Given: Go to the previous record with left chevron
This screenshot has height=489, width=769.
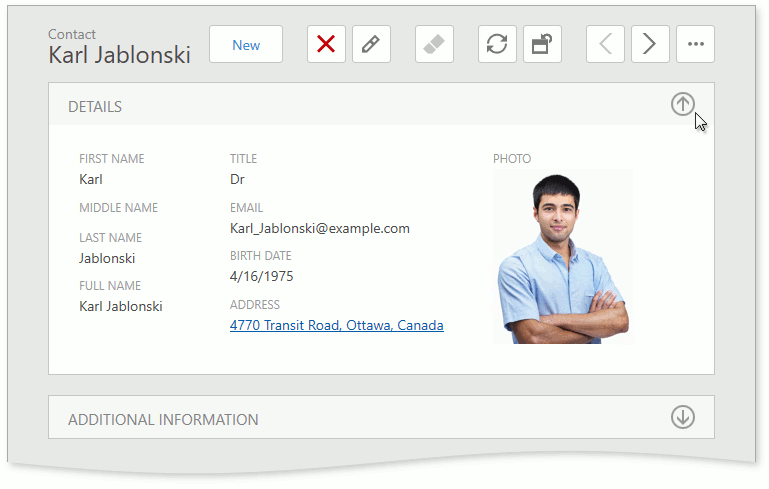Looking at the screenshot, I should pyautogui.click(x=605, y=45).
